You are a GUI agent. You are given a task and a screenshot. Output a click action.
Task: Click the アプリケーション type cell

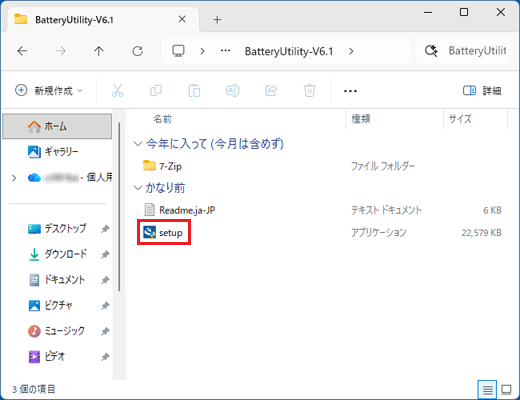point(379,233)
